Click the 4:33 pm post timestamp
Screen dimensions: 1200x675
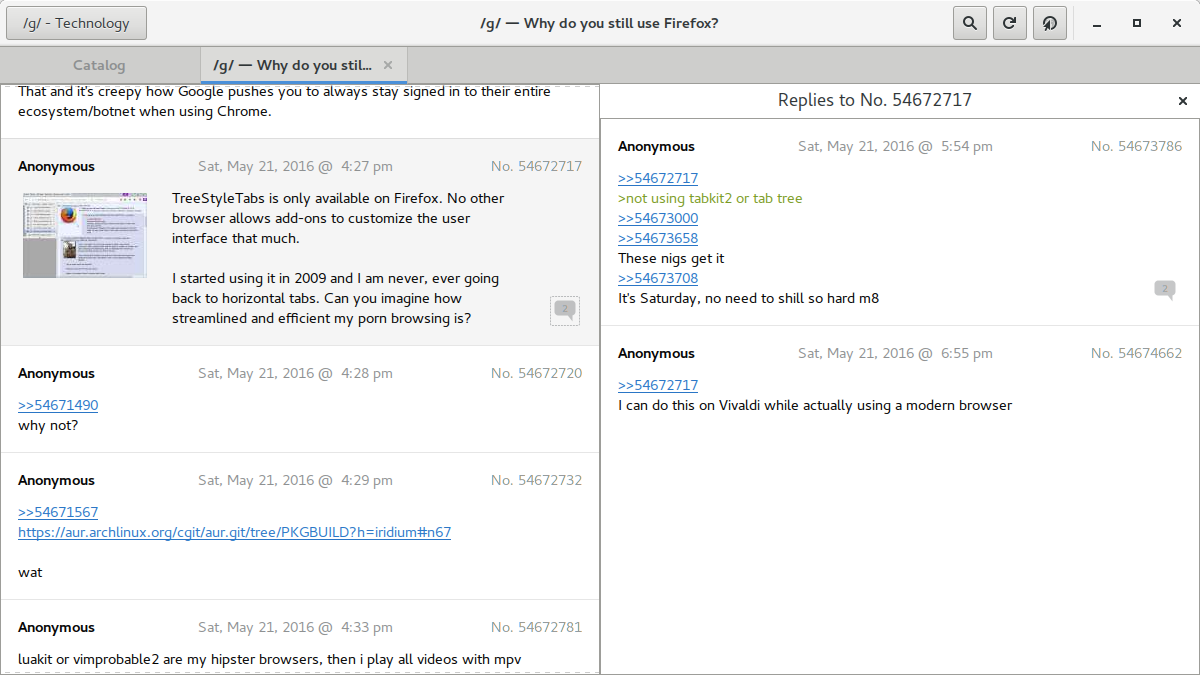295,627
